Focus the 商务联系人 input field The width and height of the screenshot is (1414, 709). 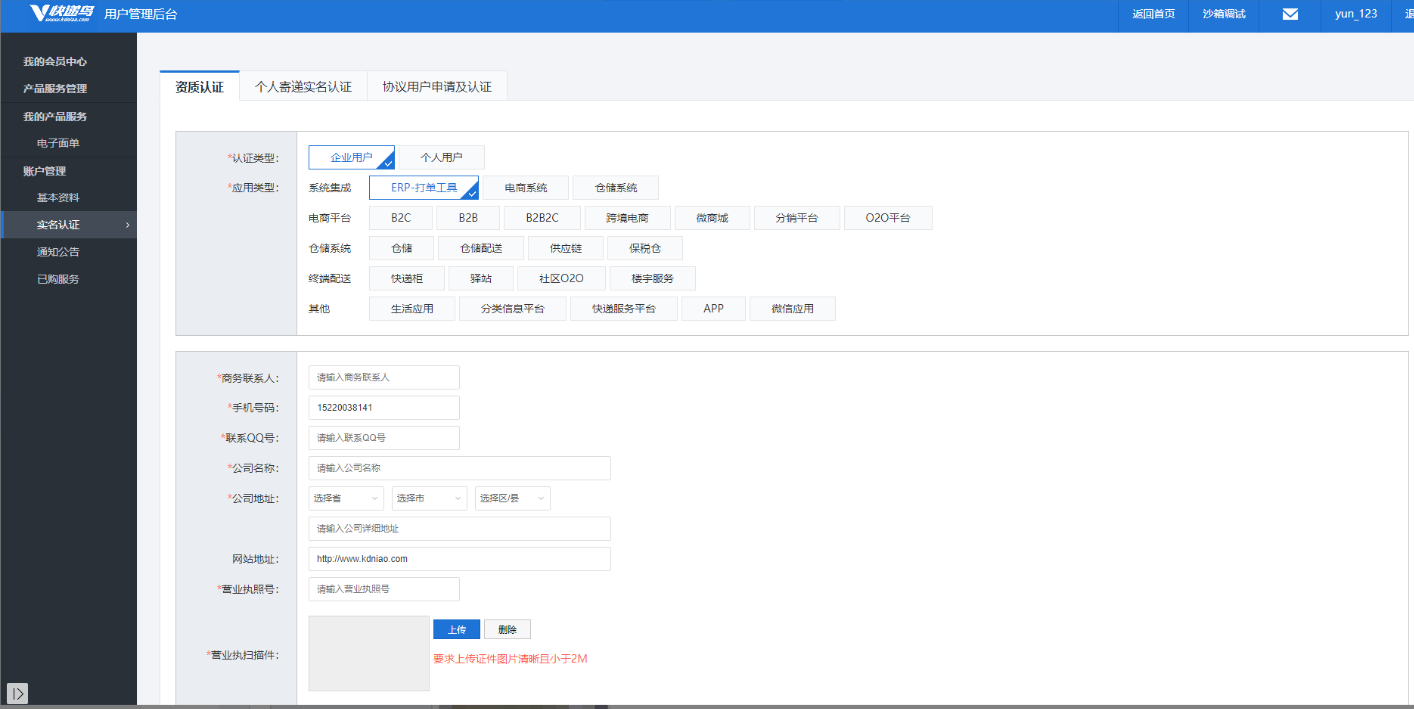(x=384, y=377)
